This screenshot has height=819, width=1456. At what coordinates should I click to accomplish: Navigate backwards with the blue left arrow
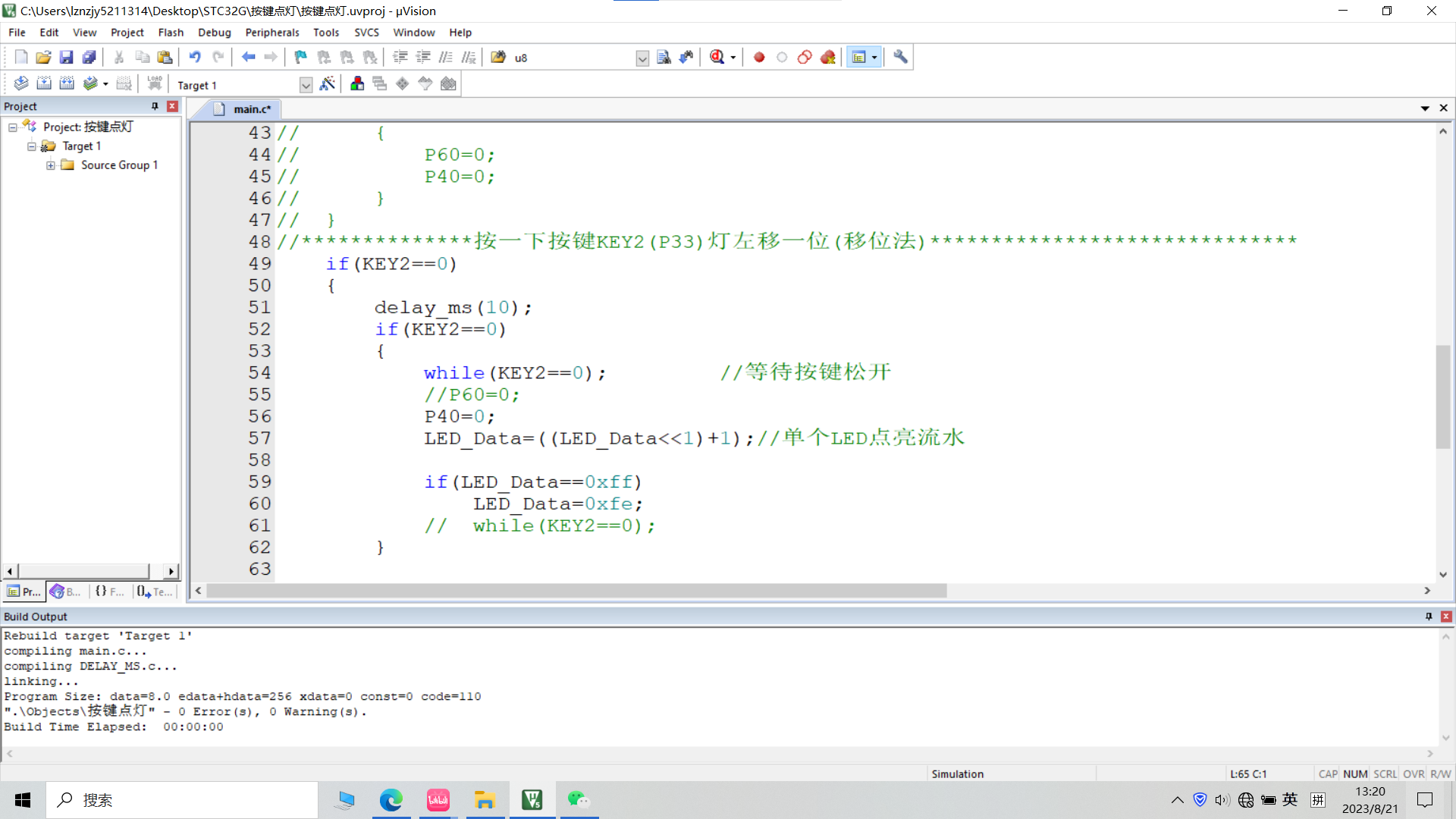(x=248, y=57)
